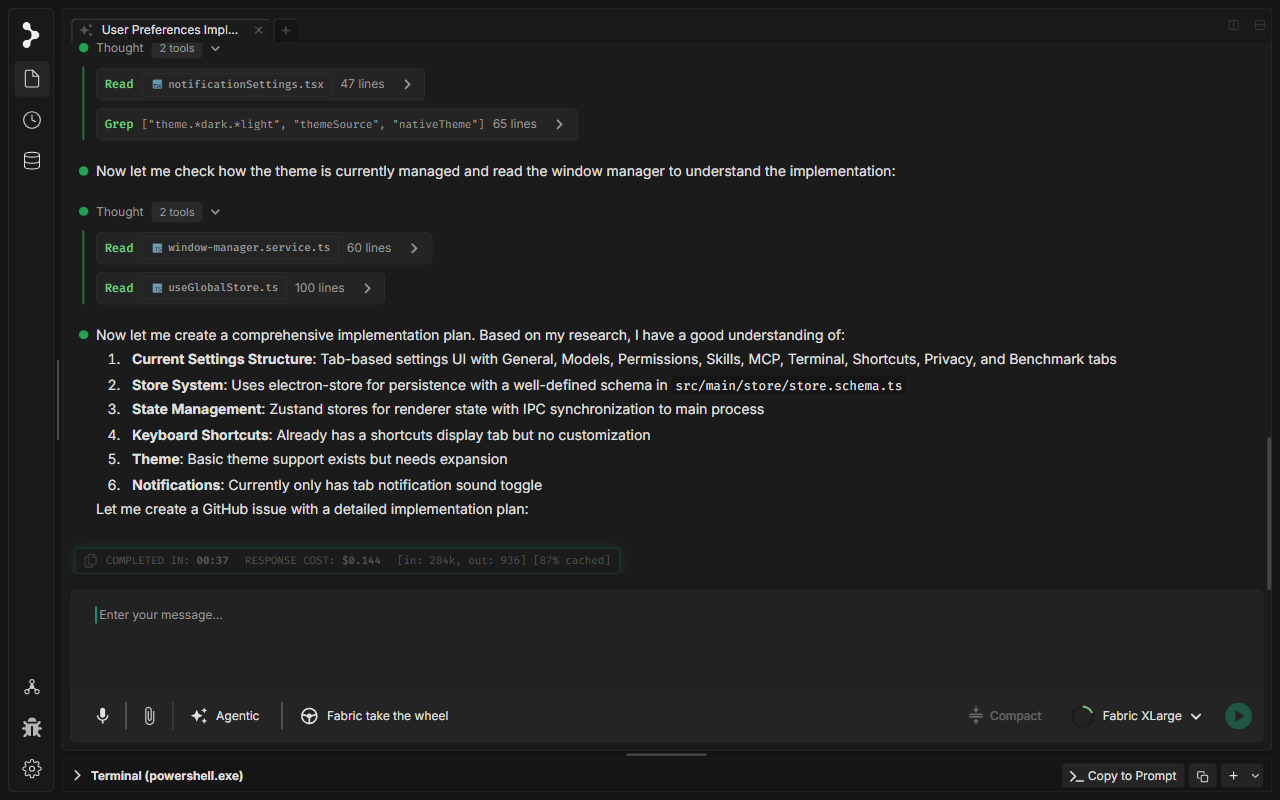Click Copy to Prompt button
Image resolution: width=1280 pixels, height=800 pixels.
1123,776
